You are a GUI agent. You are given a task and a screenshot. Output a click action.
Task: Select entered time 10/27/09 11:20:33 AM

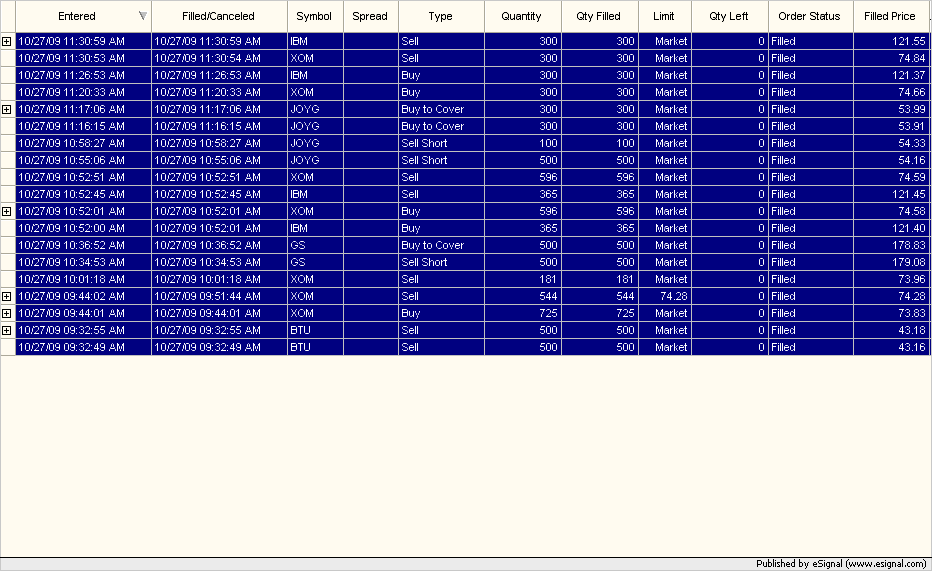click(83, 92)
